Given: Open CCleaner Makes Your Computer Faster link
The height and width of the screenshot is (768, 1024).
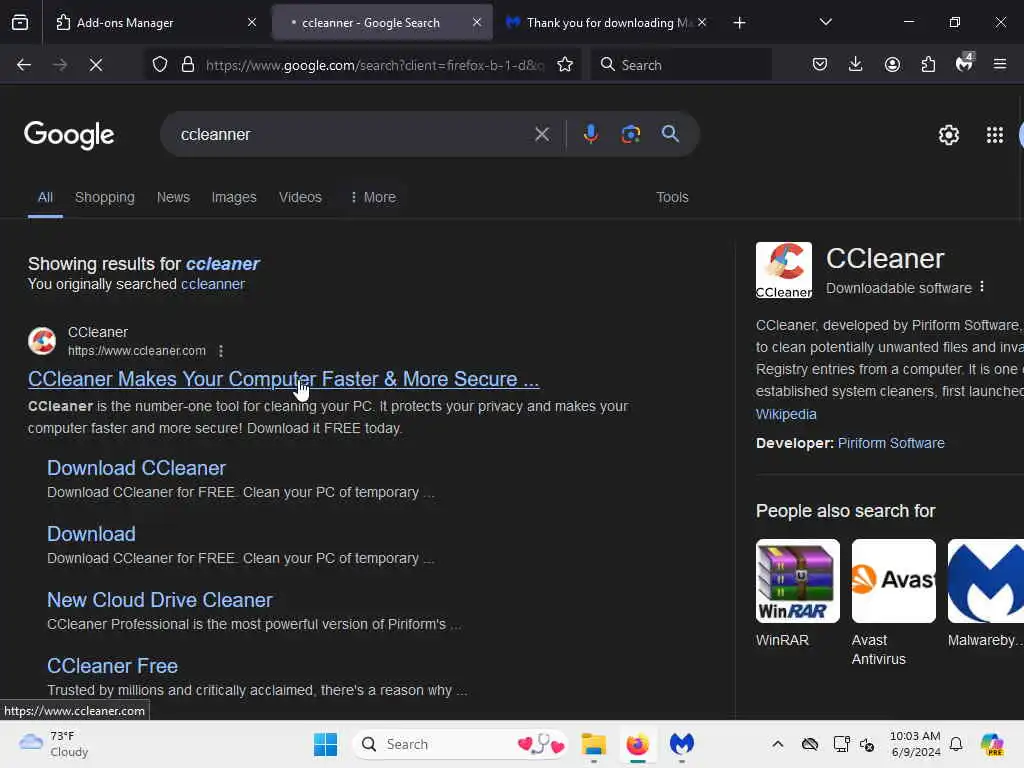Looking at the screenshot, I should [283, 379].
